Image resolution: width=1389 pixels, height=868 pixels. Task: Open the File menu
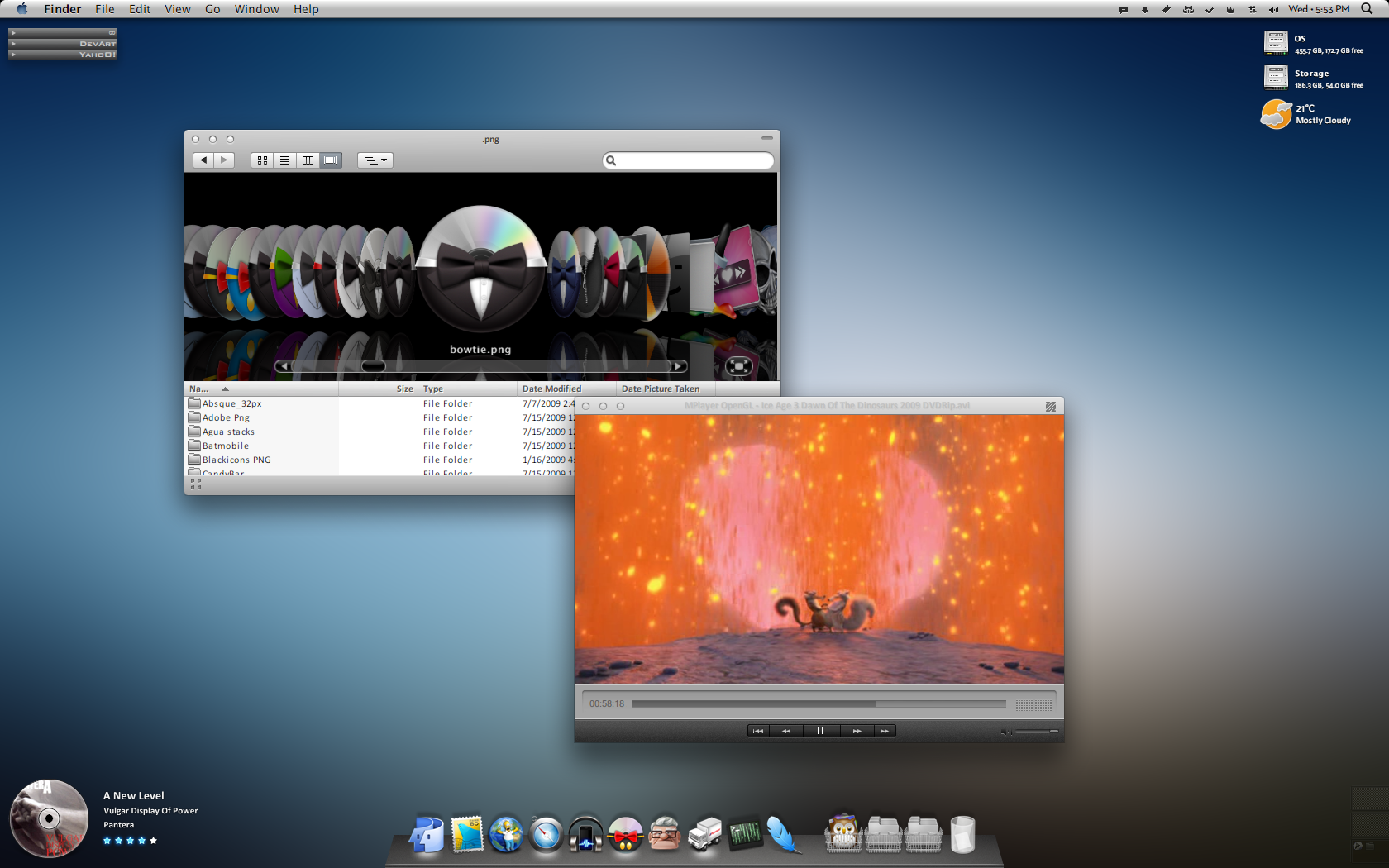(x=105, y=9)
